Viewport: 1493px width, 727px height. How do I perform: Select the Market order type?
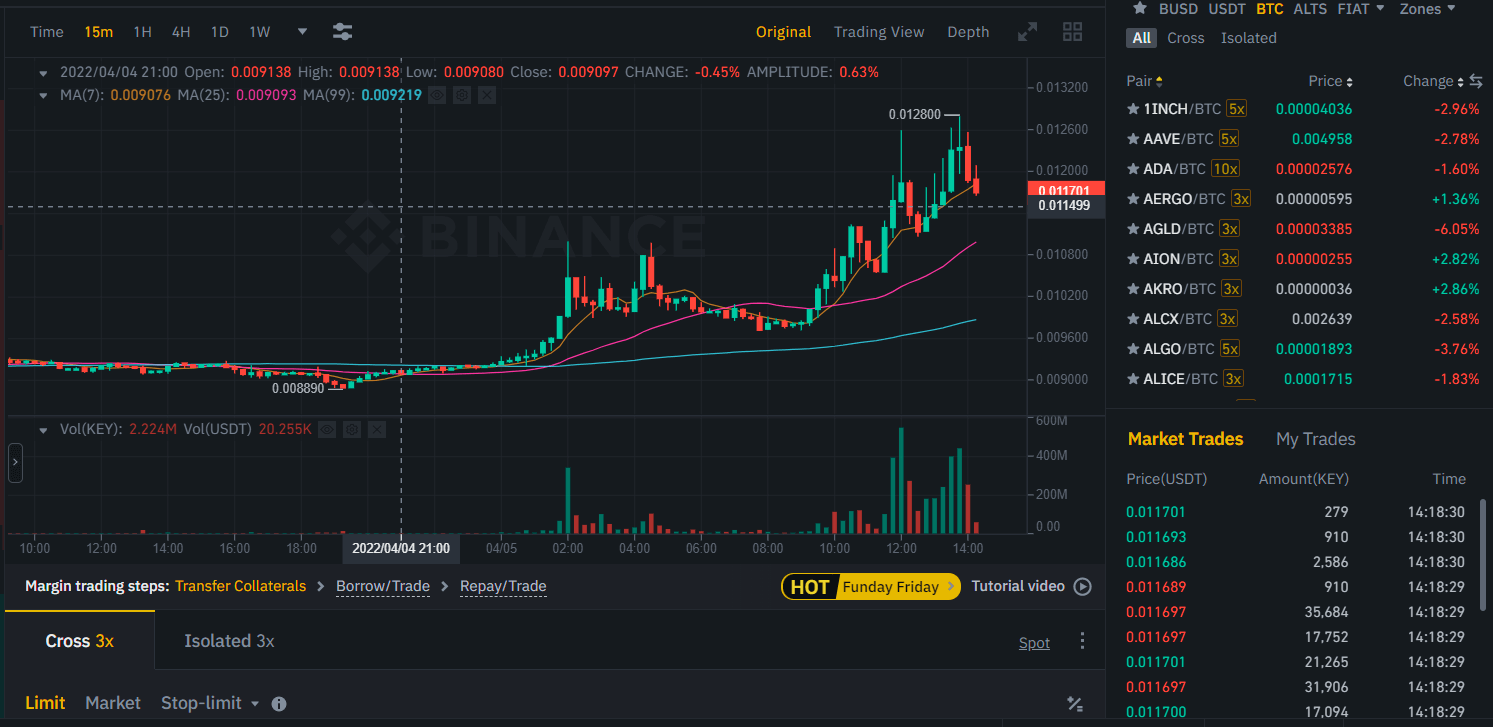coord(113,704)
